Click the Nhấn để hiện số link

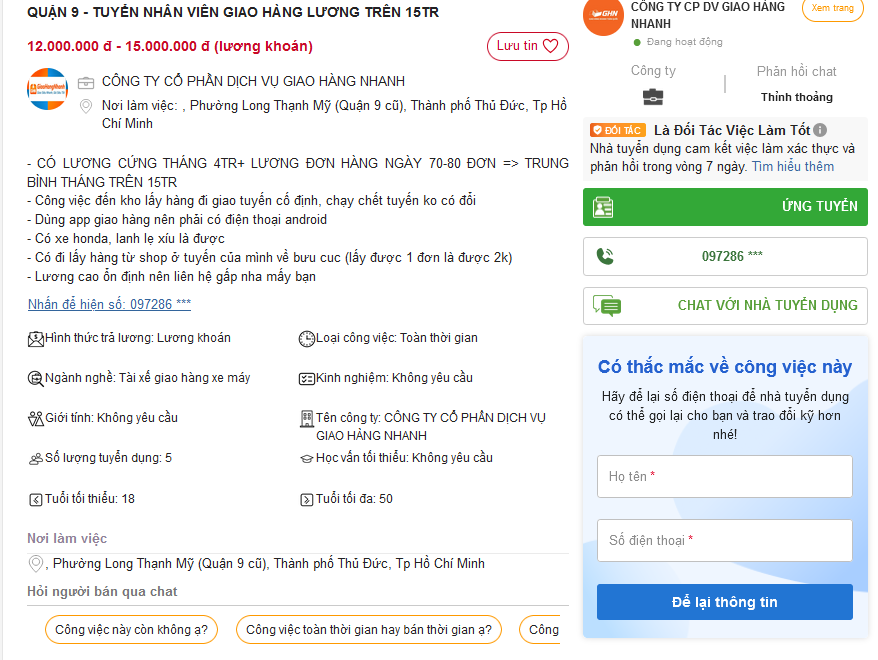(109, 304)
